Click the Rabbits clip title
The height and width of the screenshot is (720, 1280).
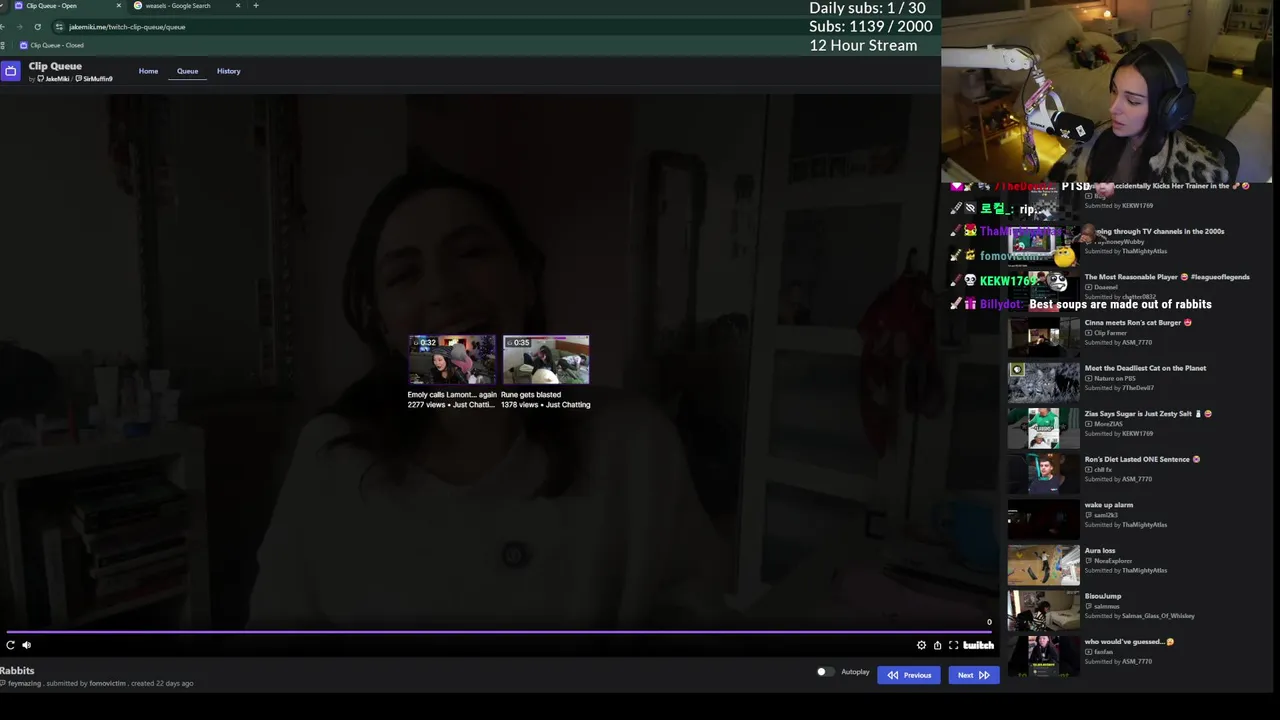[17, 671]
